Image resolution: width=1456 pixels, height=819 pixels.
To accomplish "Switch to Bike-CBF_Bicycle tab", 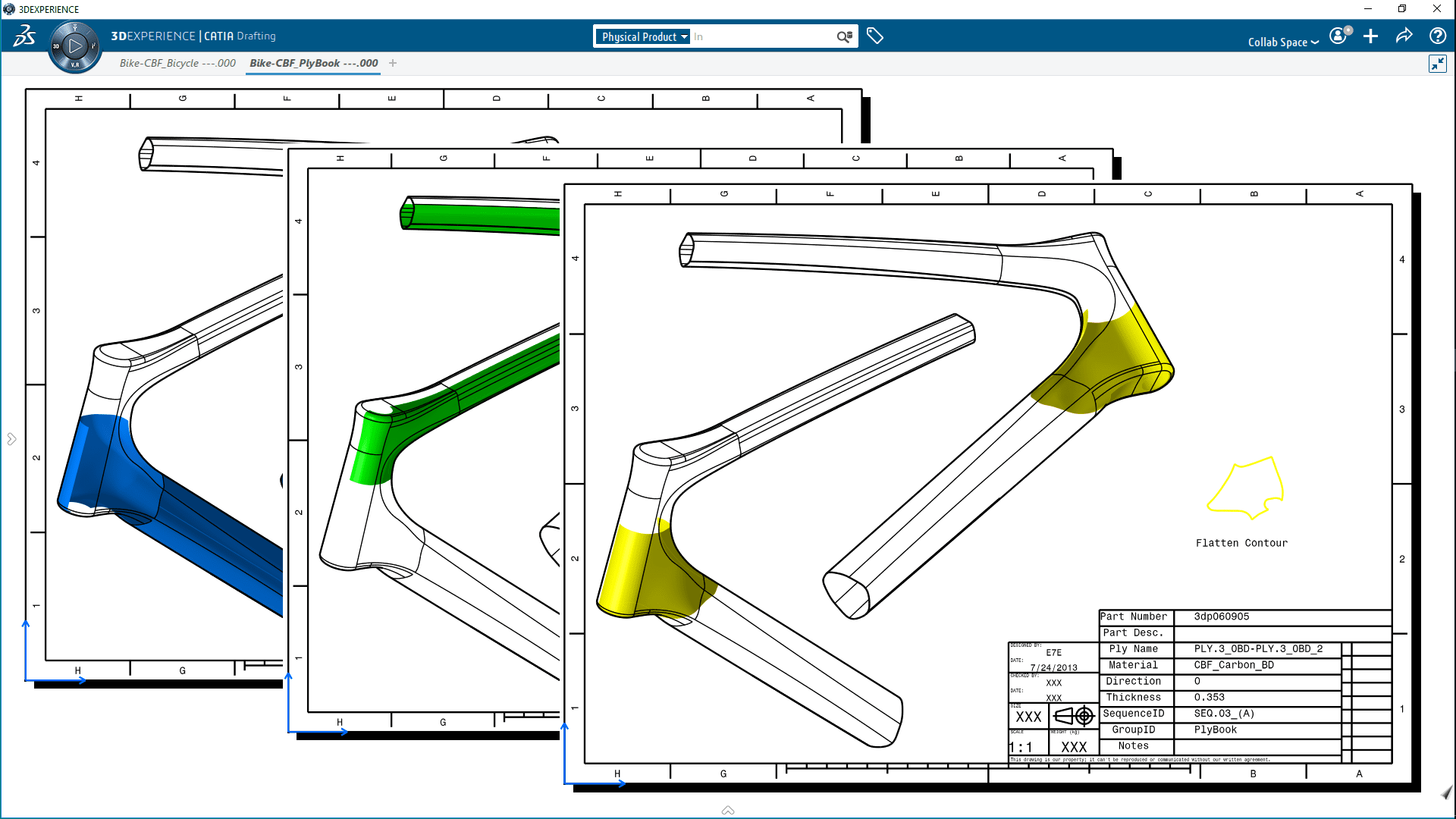I will click(177, 63).
